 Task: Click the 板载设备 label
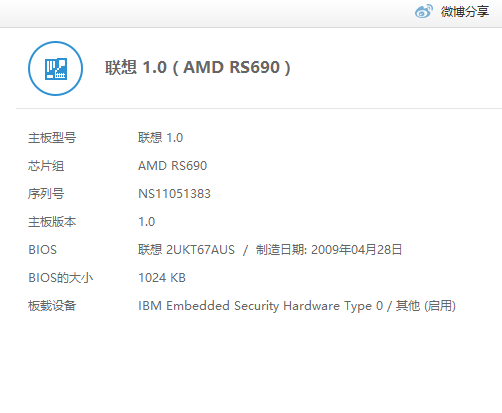[52, 306]
